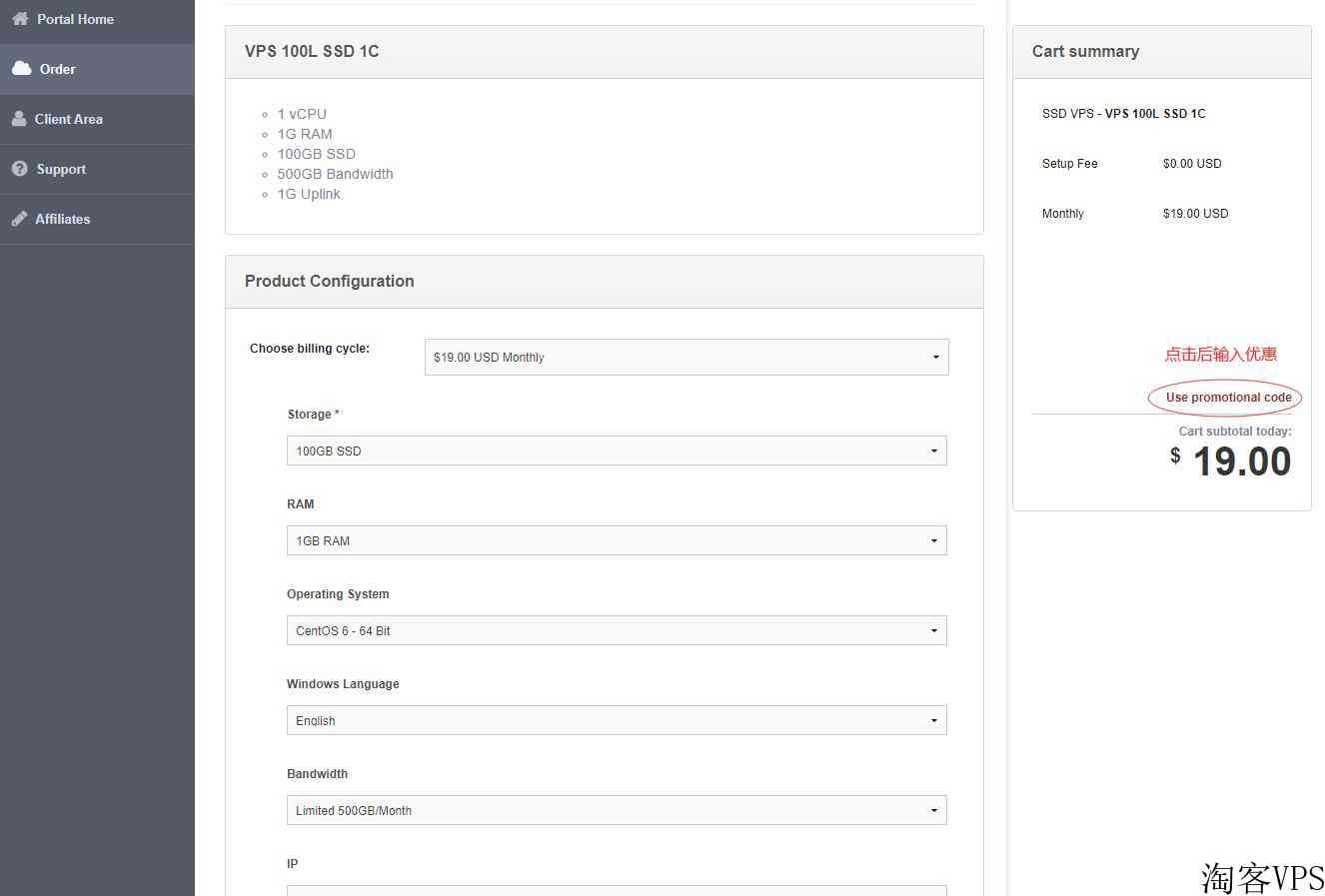This screenshot has width=1325, height=896.
Task: Choose a different Operating System
Action: [617, 631]
